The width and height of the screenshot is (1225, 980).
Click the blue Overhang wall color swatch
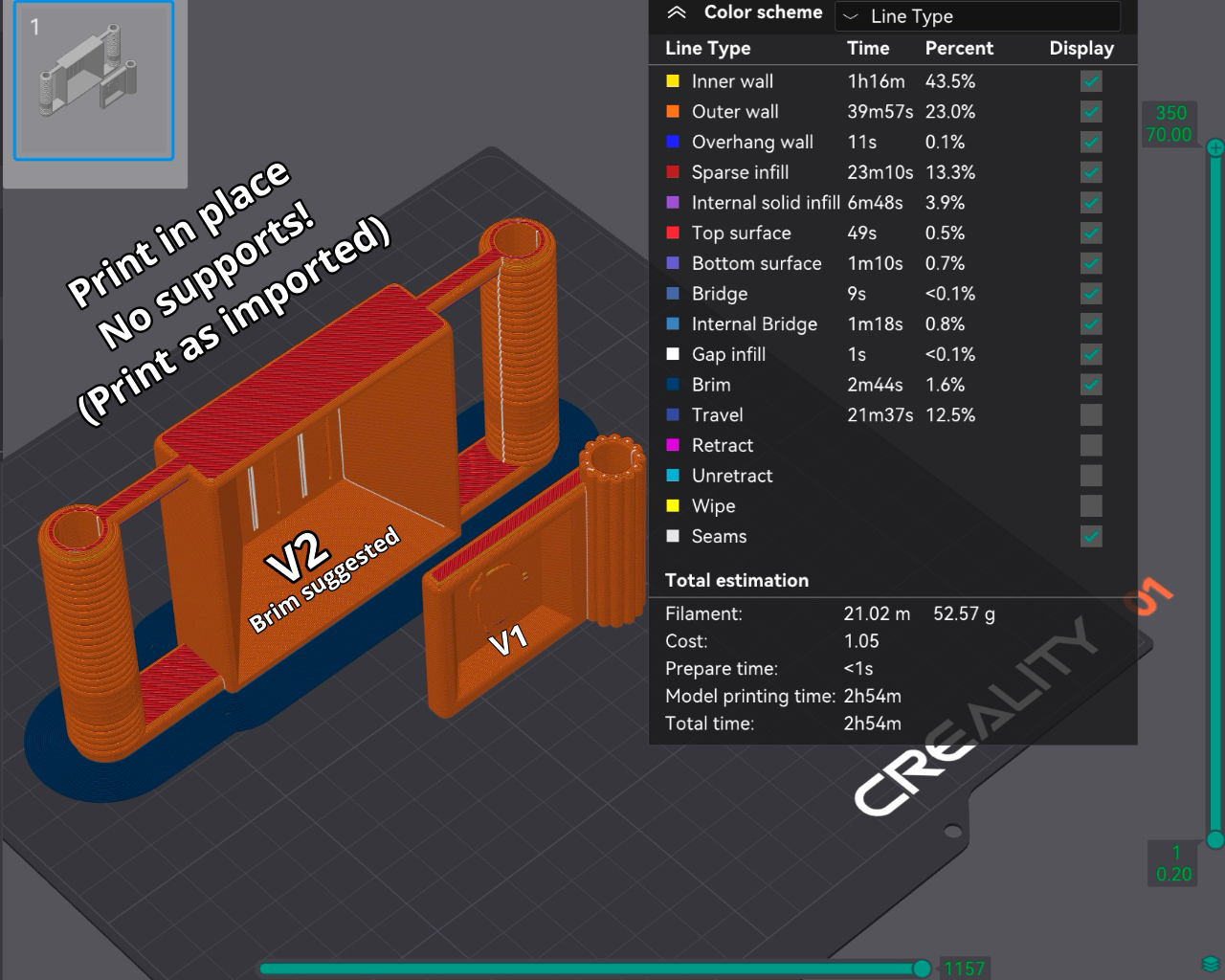(x=673, y=143)
